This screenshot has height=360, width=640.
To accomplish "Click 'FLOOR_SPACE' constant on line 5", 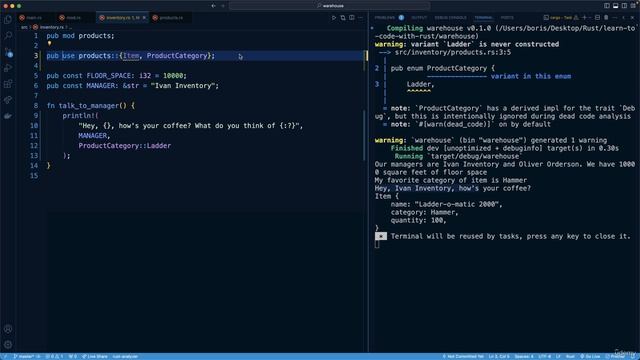I will (x=109, y=76).
